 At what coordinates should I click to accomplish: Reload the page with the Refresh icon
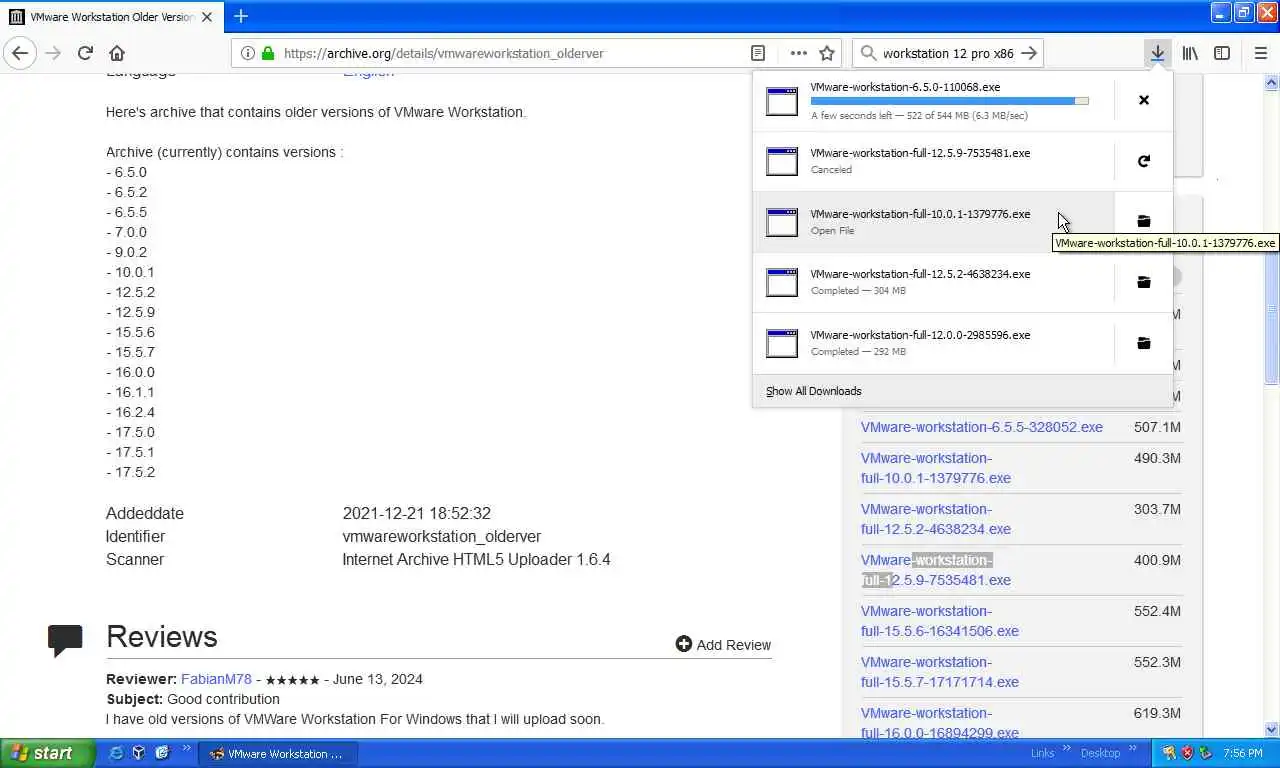[85, 53]
